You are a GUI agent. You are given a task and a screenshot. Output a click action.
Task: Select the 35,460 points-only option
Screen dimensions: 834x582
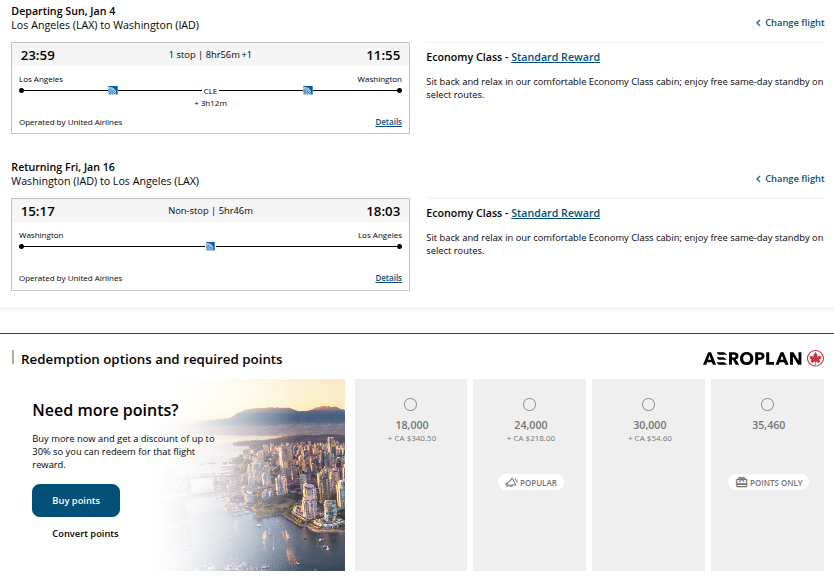[767, 404]
